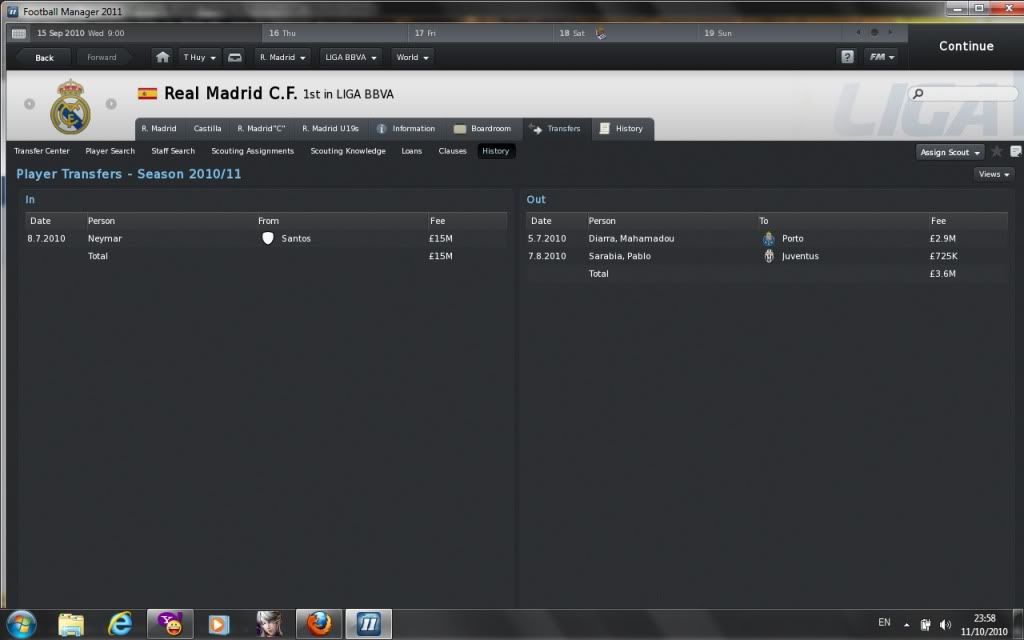
Task: Open the Boardroom tab
Action: click(482, 129)
